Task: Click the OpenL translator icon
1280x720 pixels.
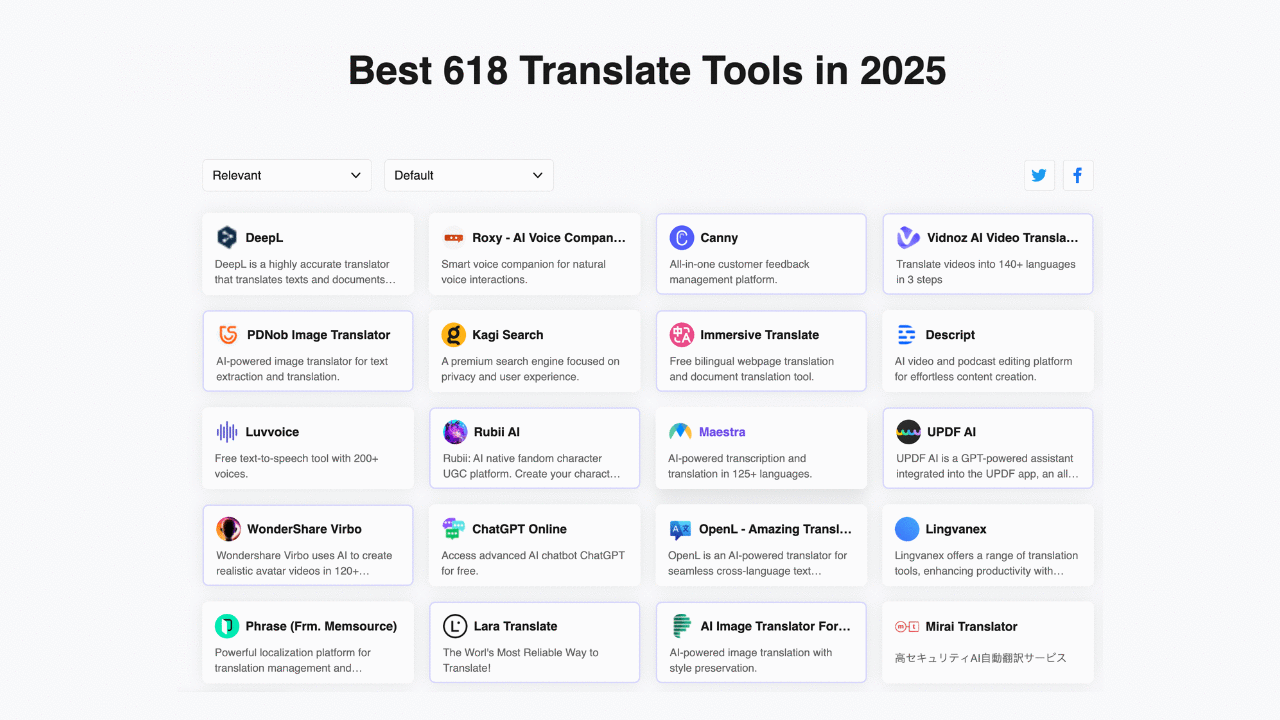Action: [x=680, y=529]
